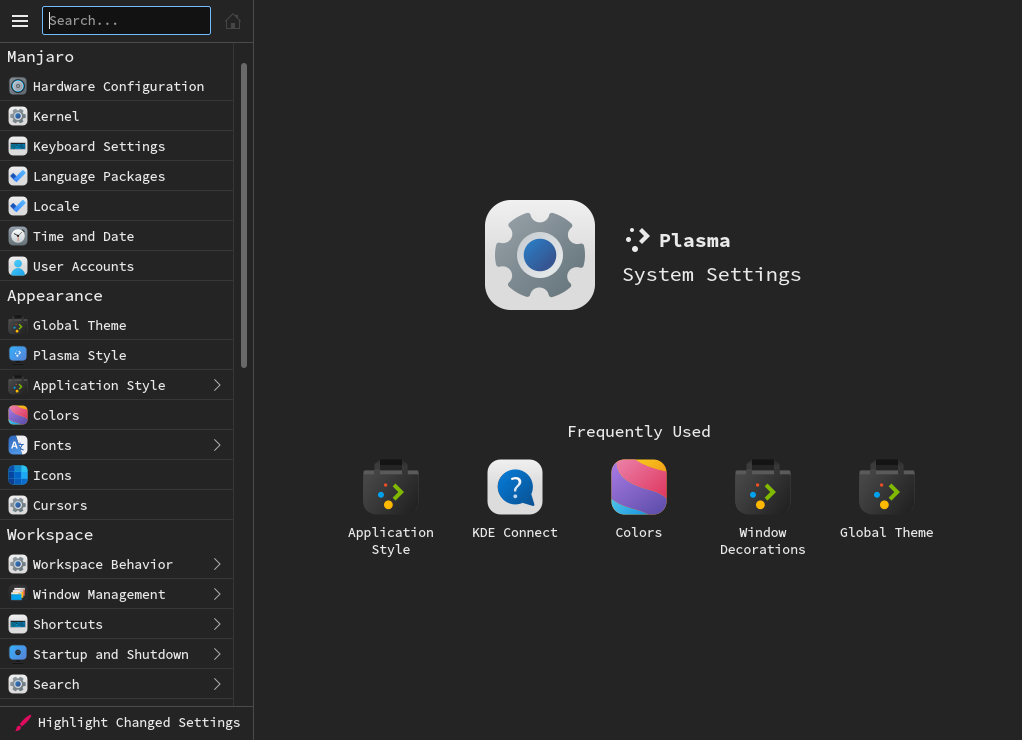The width and height of the screenshot is (1022, 740).
Task: Expand Window Management chevron
Action: coord(217,594)
